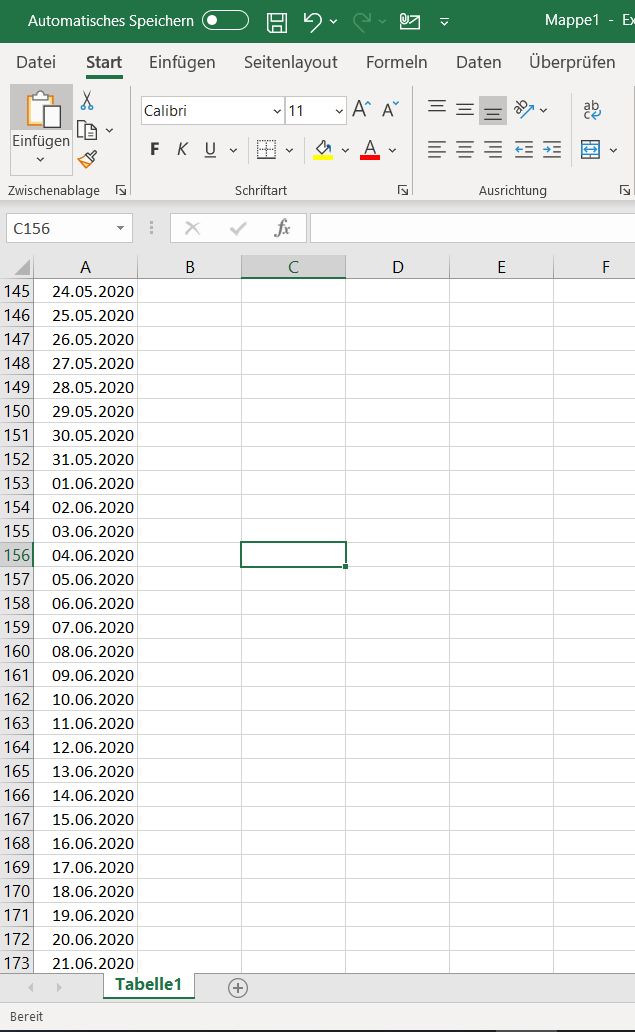Screen dimensions: 635x1032
Task: Open the Undo history dropdown arrow
Action: point(334,22)
